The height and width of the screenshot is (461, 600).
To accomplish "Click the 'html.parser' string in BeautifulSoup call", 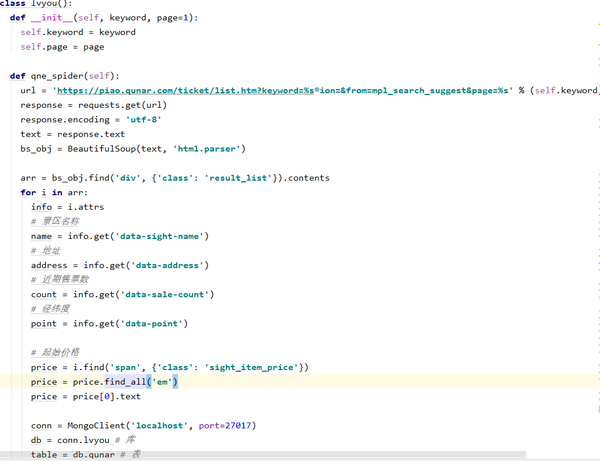I will pos(207,149).
